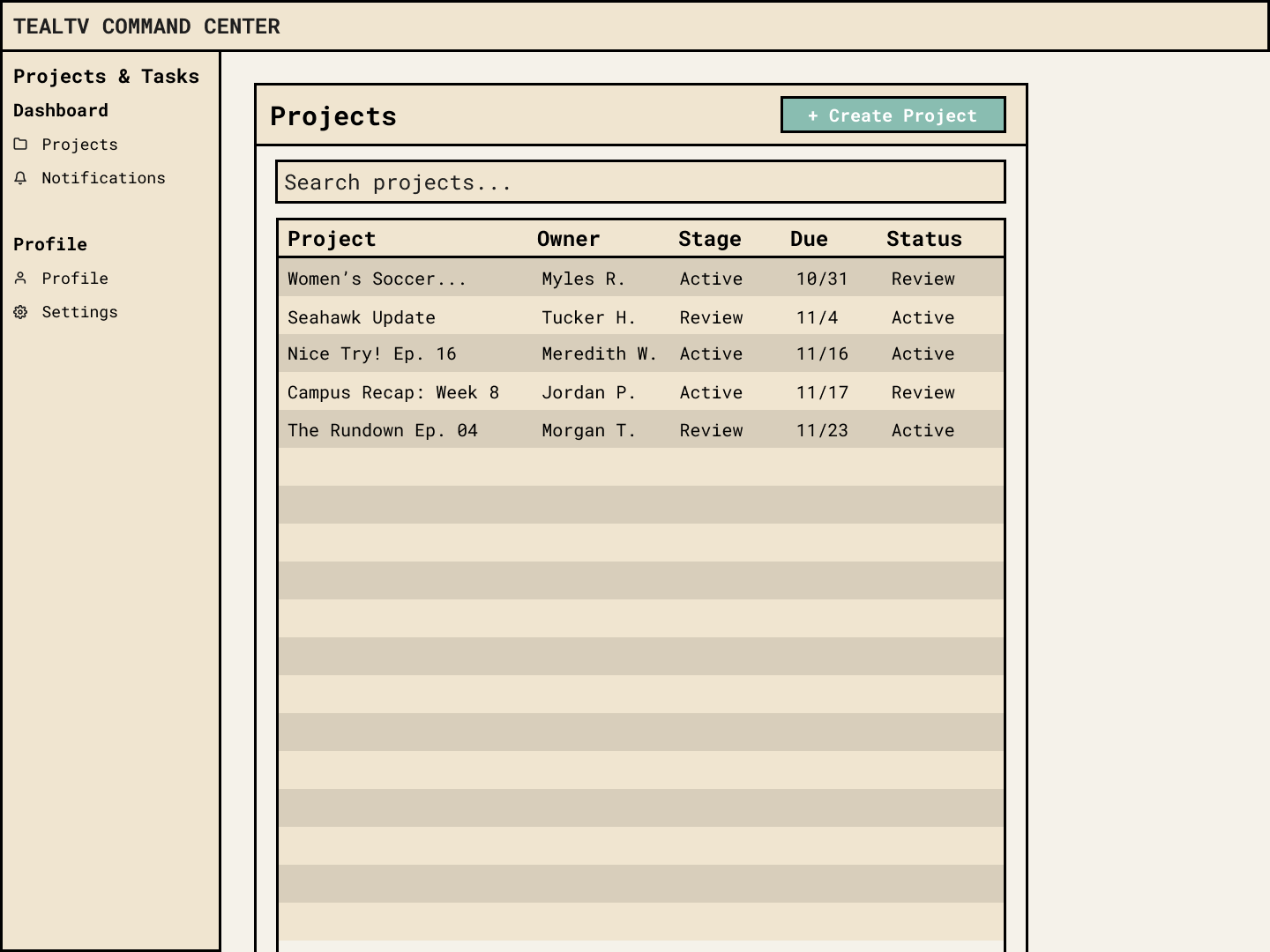The height and width of the screenshot is (952, 1270).
Task: Click due date 11/23
Action: pyautogui.click(x=822, y=430)
